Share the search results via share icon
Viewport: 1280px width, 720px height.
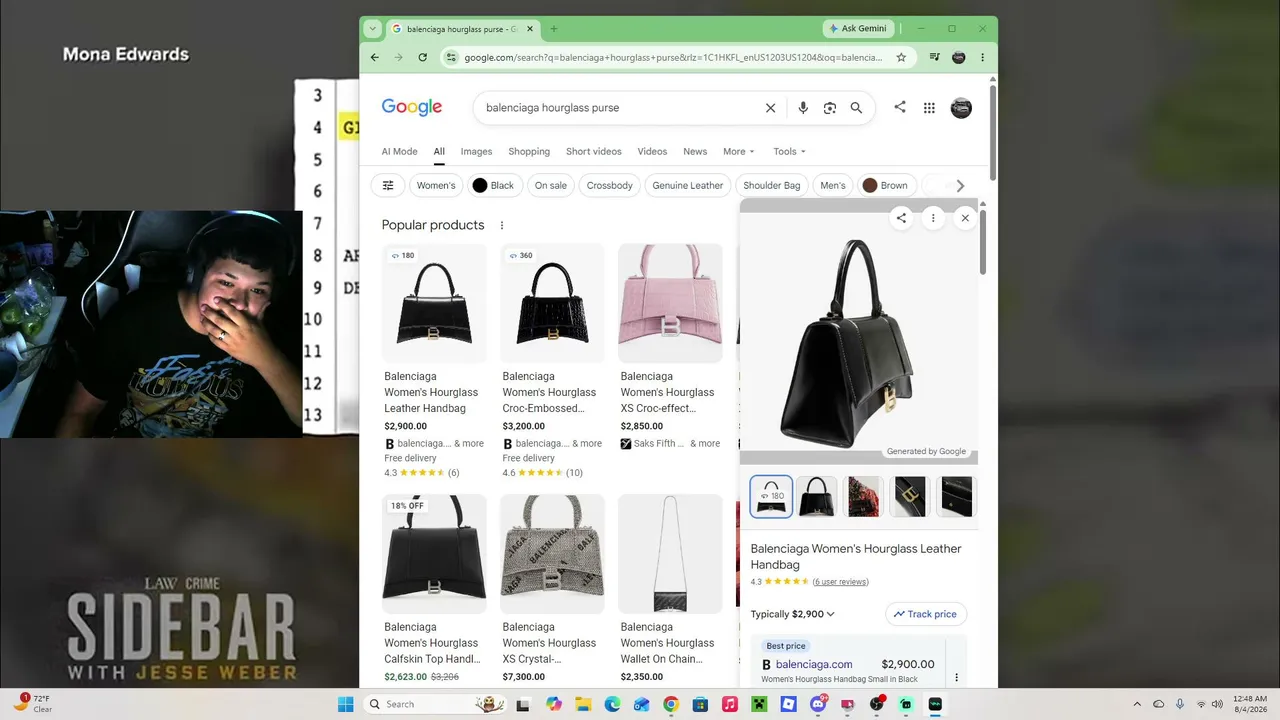click(900, 107)
